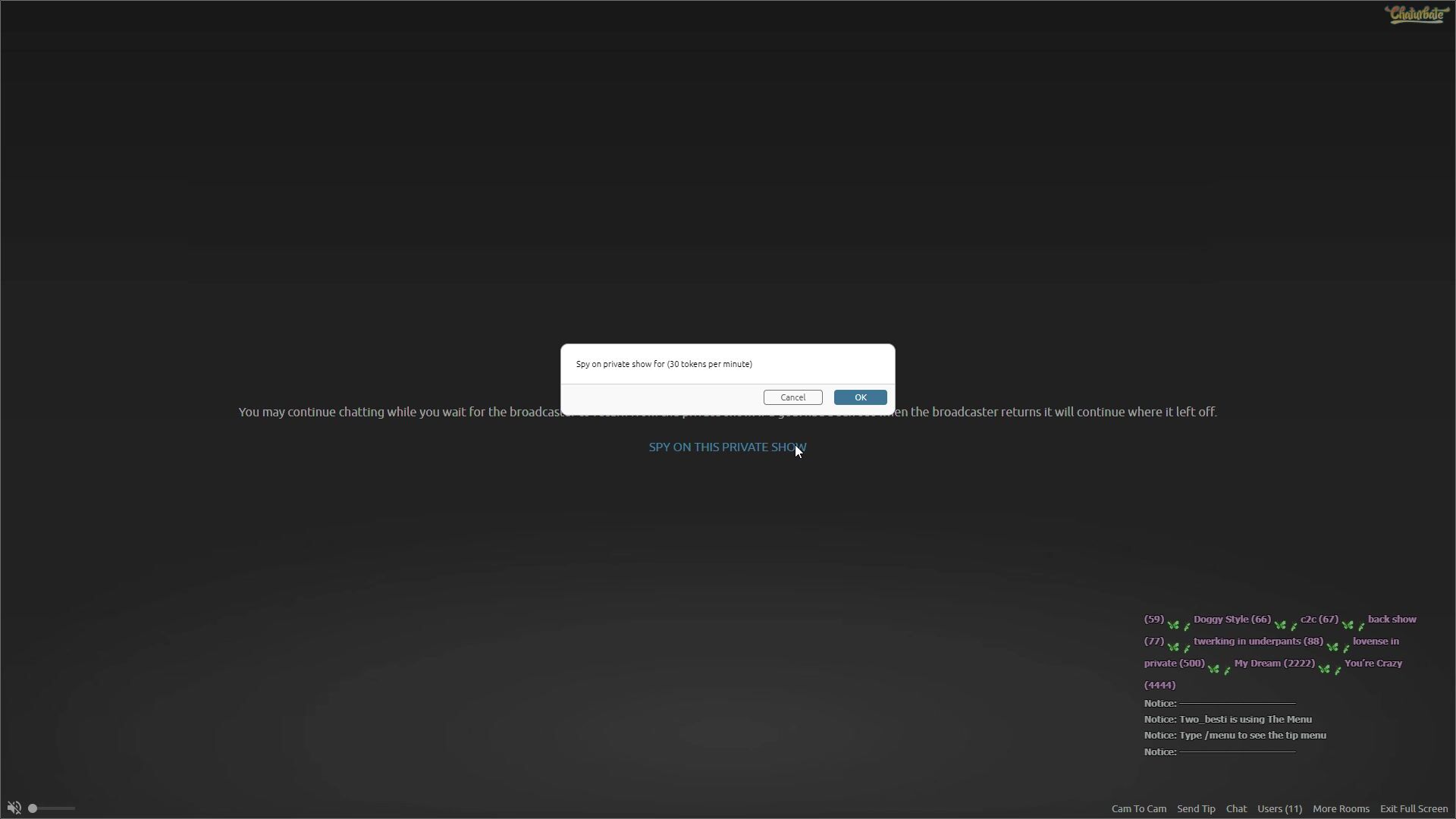
Task: Click the 30 tokens per minute message
Action: tap(664, 364)
